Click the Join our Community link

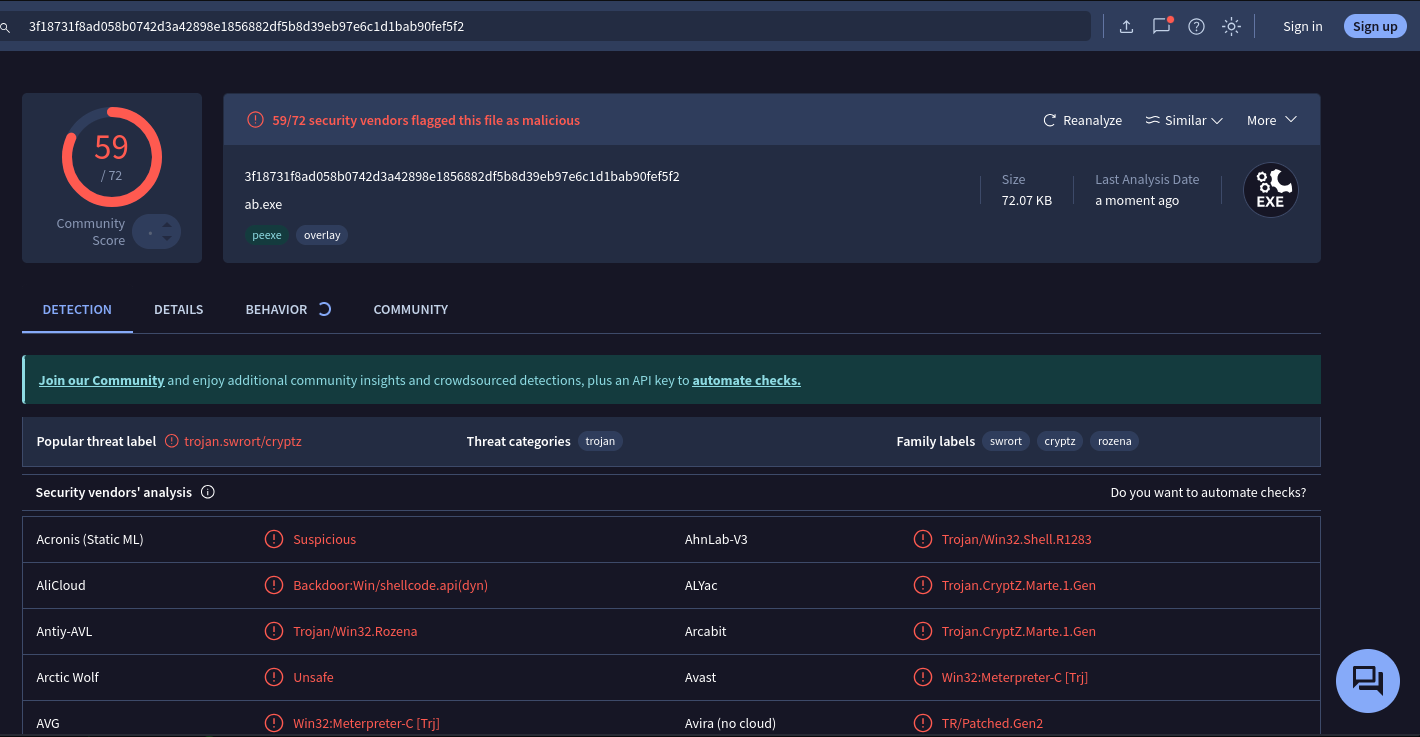coord(101,380)
